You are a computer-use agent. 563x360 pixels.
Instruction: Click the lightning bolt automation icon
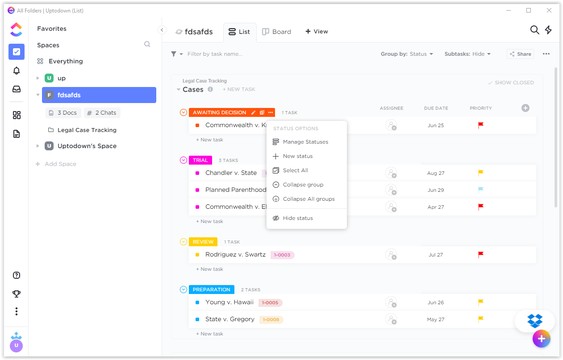coord(548,30)
